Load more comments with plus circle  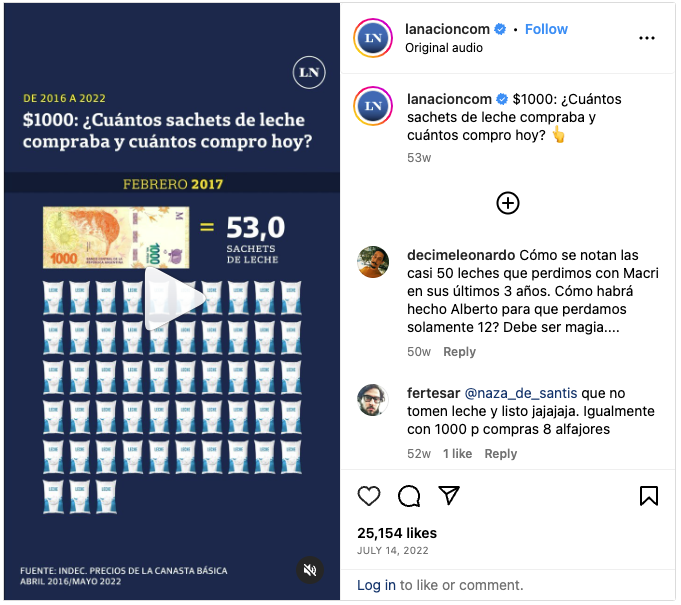508,203
